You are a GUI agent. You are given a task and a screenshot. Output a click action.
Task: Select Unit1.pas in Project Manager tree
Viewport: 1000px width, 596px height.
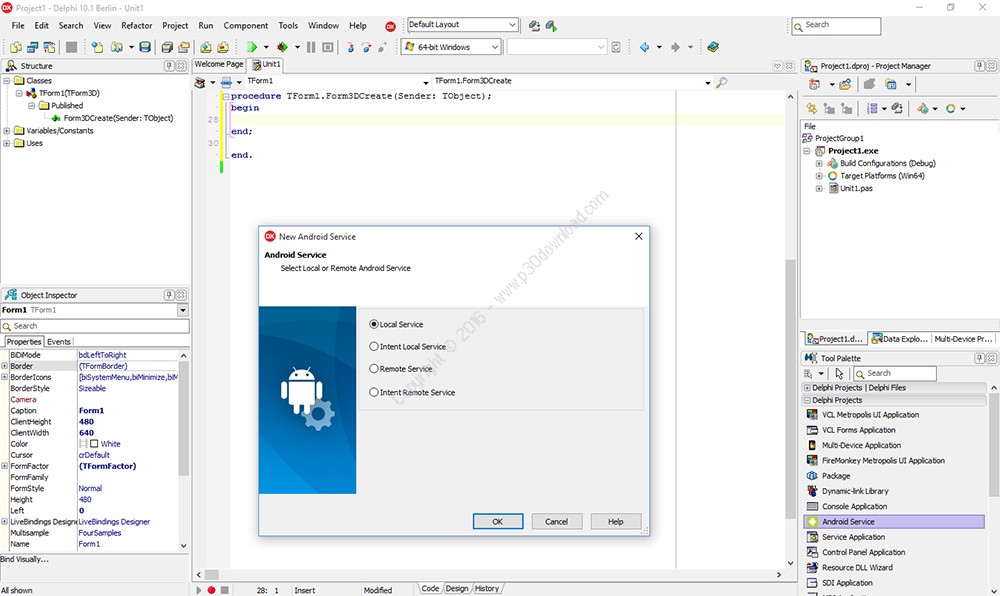(856, 188)
